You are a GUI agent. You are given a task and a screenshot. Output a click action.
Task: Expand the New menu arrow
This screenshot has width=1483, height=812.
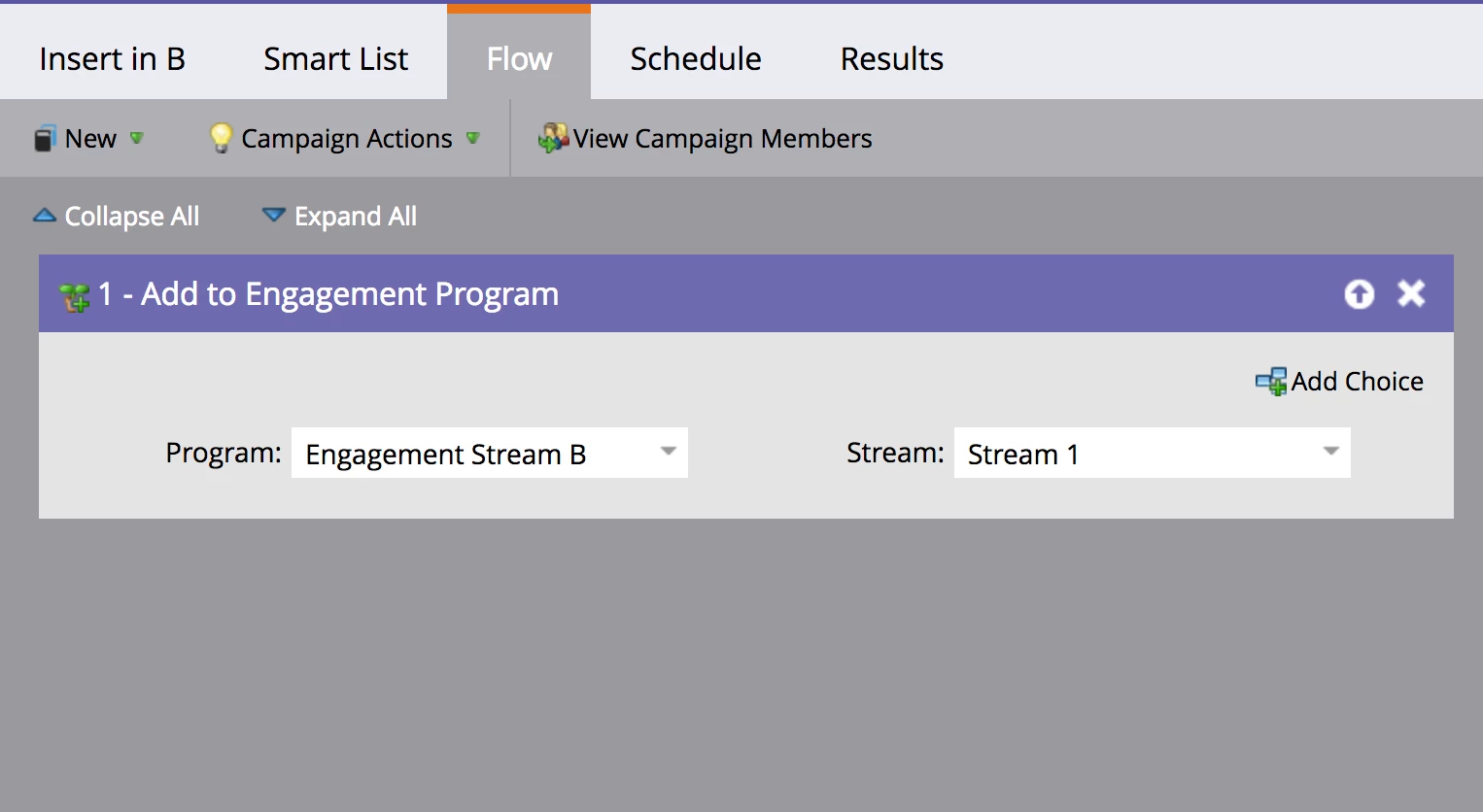137,138
